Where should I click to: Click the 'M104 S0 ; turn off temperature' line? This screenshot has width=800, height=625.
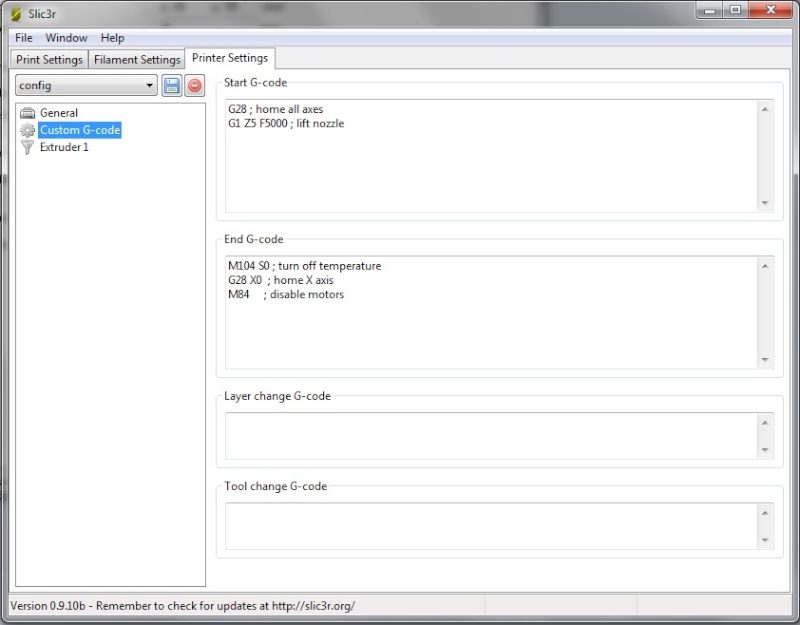tap(305, 266)
